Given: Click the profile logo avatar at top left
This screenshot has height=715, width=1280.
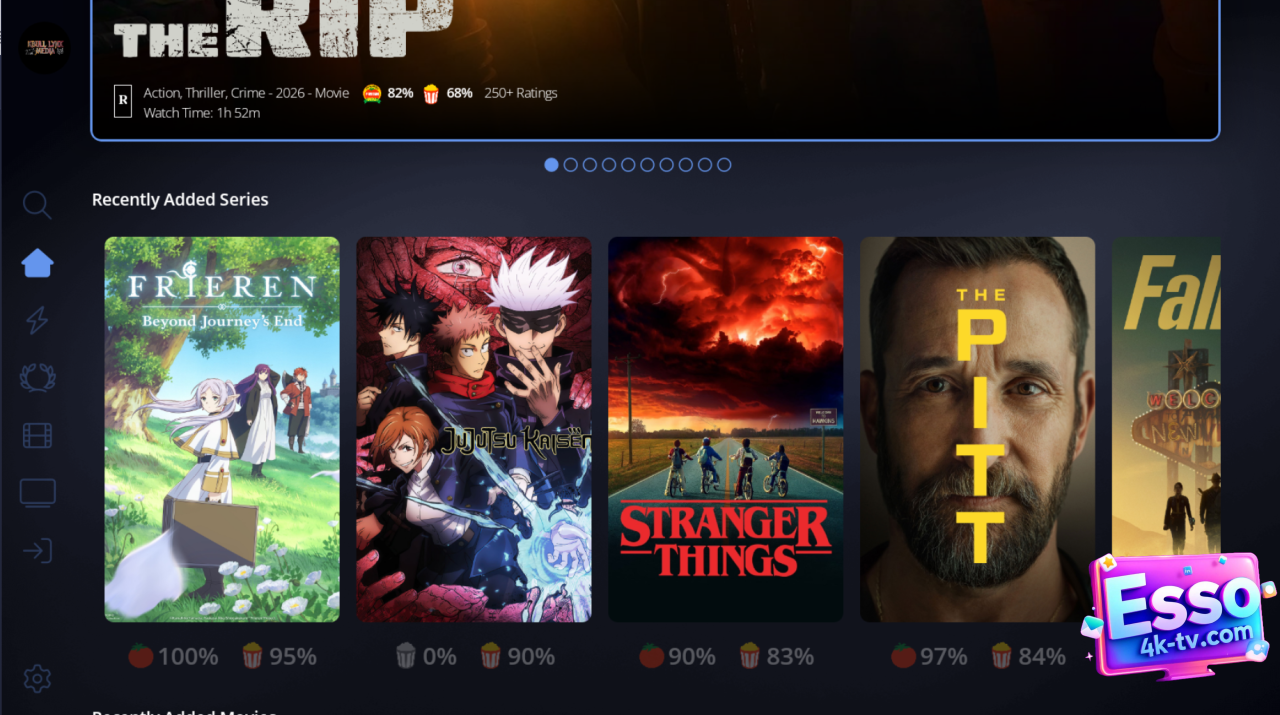Looking at the screenshot, I should (x=44, y=47).
